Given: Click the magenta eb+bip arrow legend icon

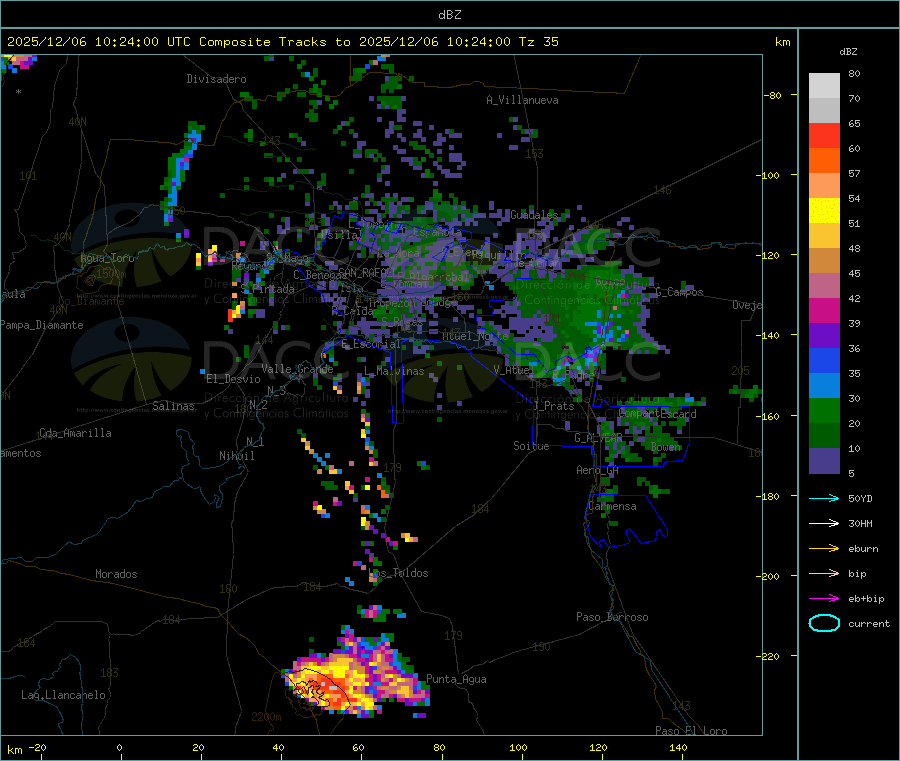Looking at the screenshot, I should point(824,599).
